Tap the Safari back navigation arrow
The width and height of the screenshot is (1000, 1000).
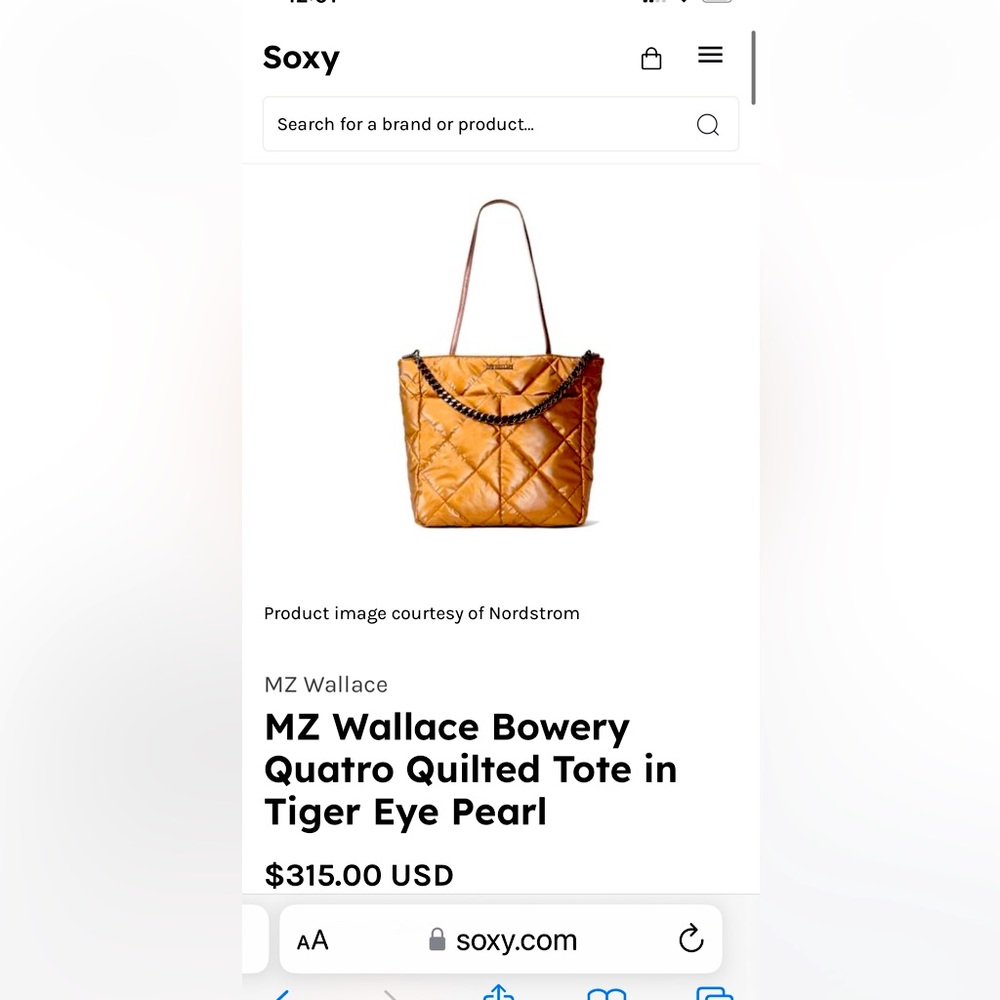[x=282, y=994]
